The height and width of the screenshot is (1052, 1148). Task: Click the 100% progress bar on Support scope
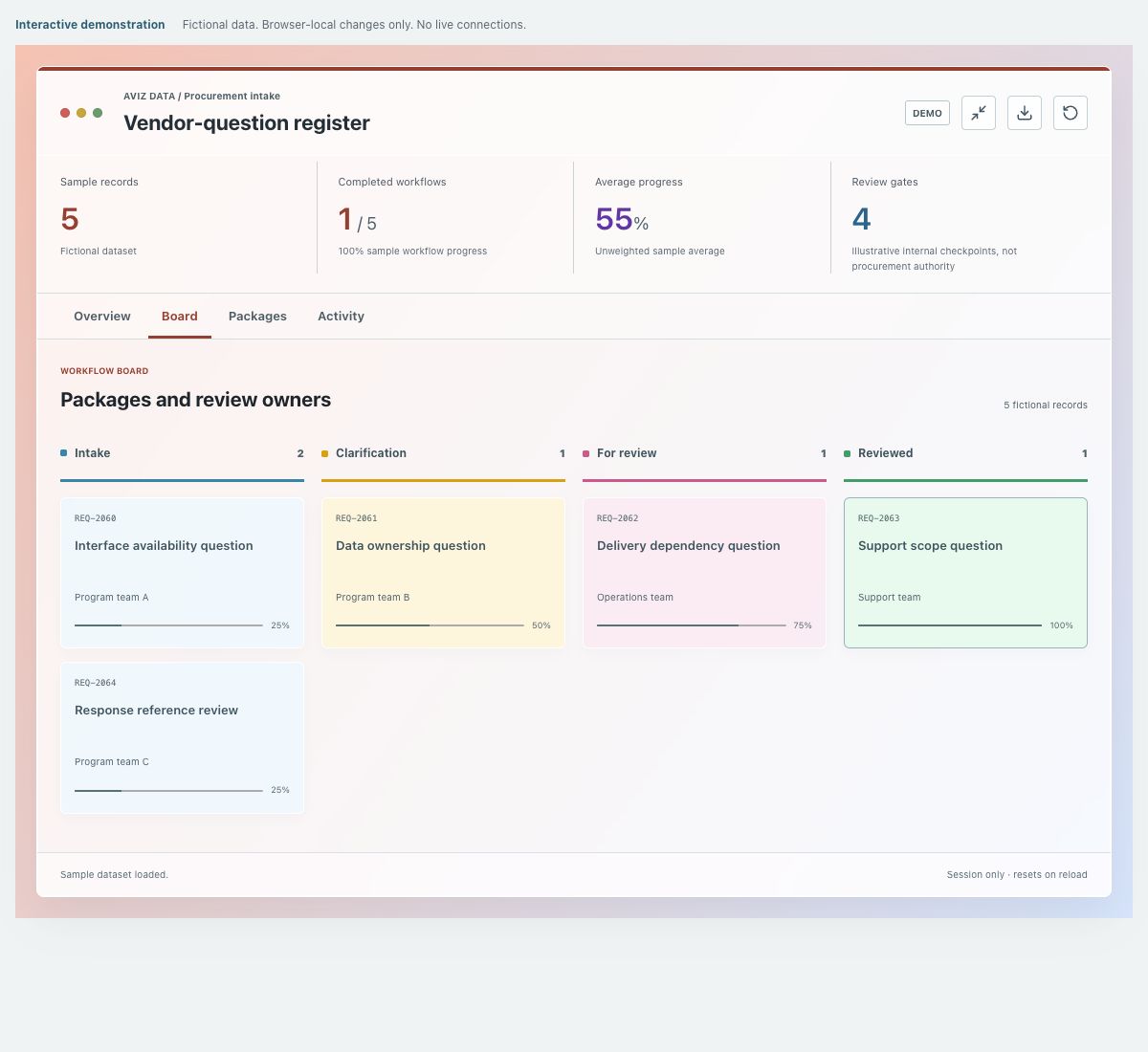coord(950,625)
